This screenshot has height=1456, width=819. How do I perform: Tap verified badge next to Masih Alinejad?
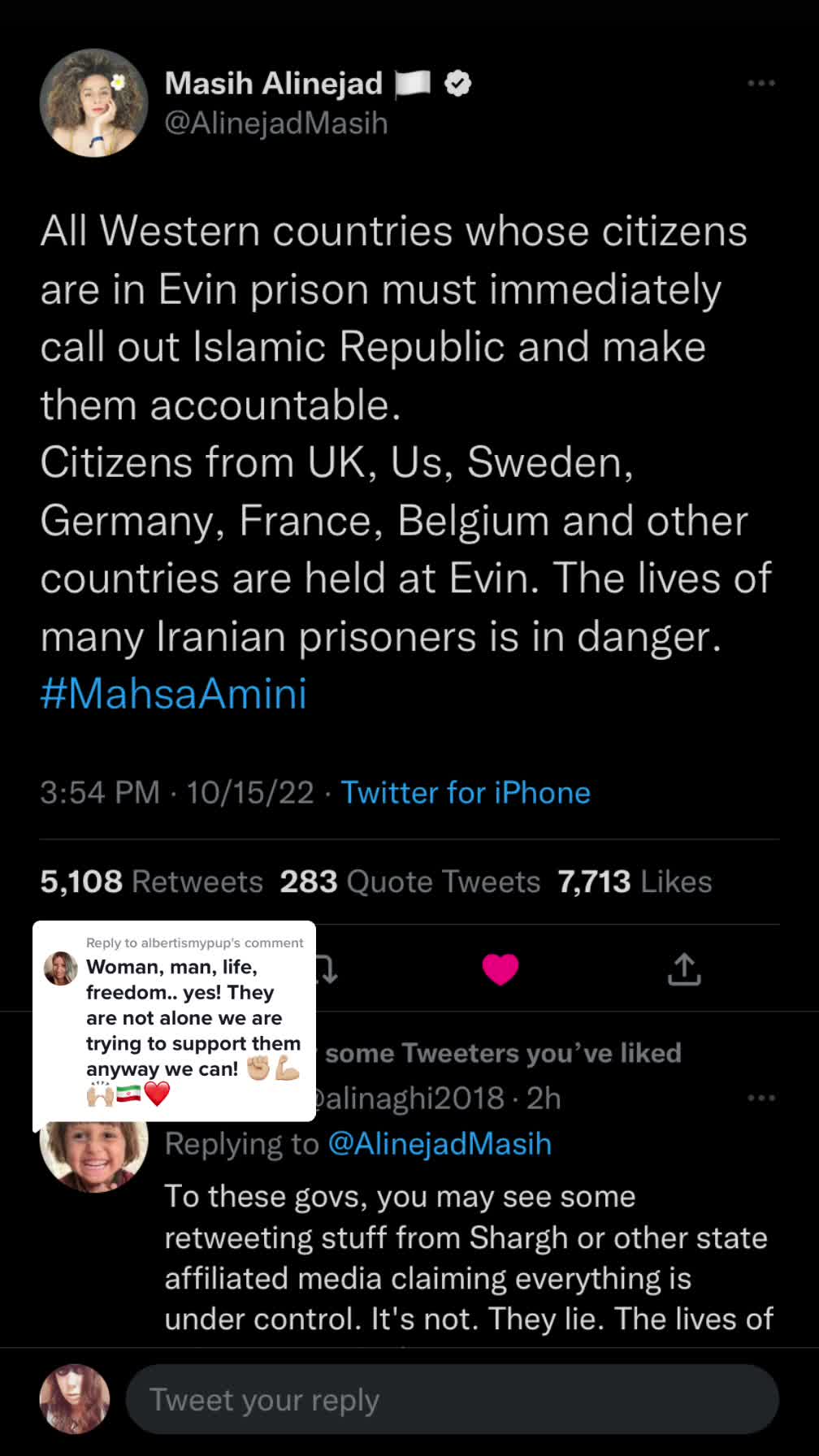[x=458, y=83]
